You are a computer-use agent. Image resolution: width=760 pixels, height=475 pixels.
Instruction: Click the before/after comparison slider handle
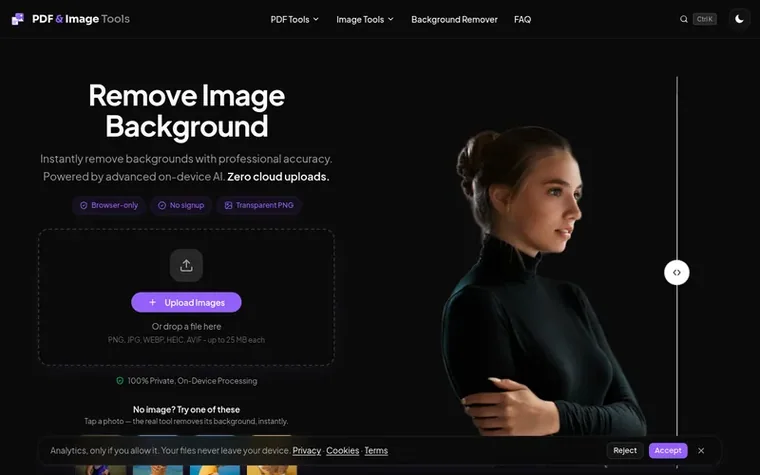pos(677,272)
